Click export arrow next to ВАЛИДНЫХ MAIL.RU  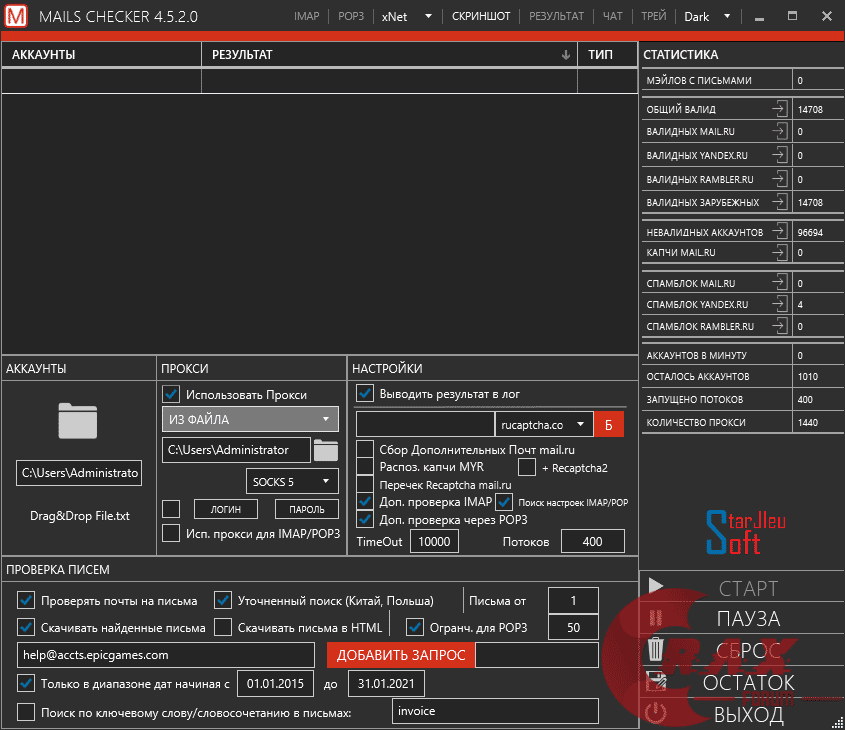[778, 132]
